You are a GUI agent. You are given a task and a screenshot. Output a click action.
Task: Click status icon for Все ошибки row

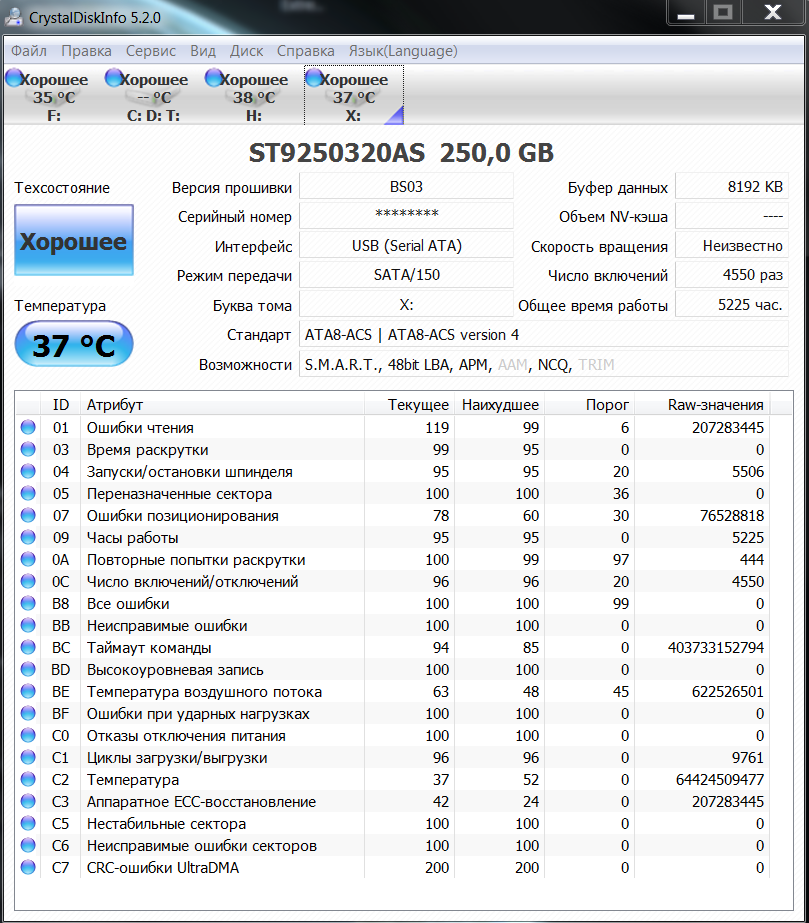click(28, 603)
